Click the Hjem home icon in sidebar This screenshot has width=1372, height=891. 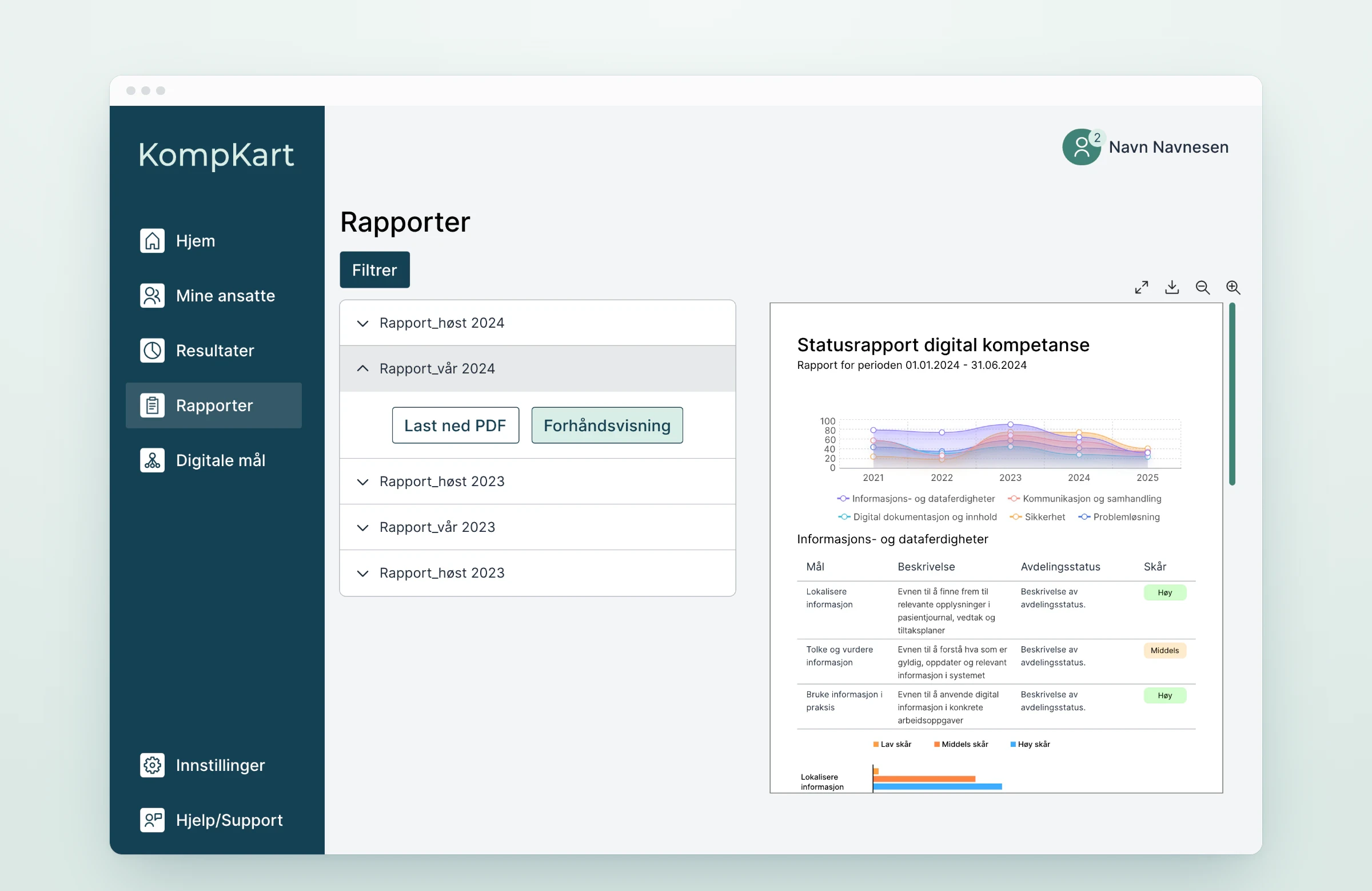point(152,241)
